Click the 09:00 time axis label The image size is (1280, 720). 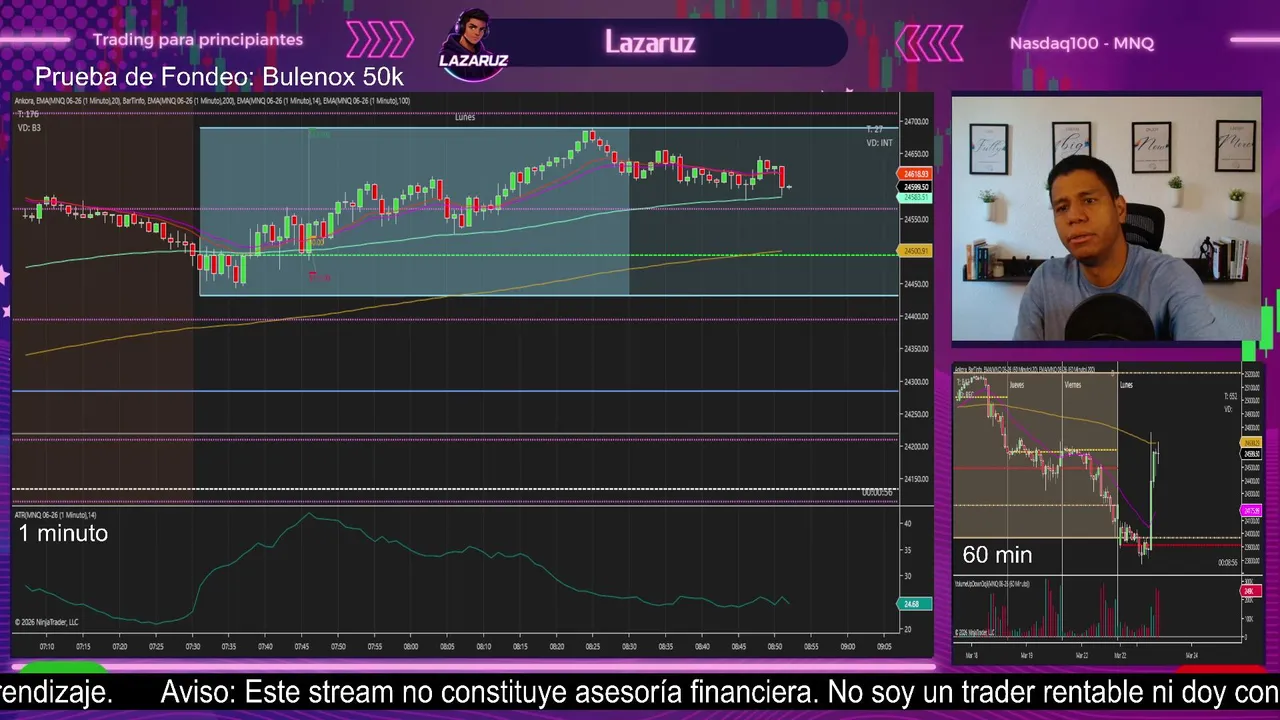[x=848, y=647]
